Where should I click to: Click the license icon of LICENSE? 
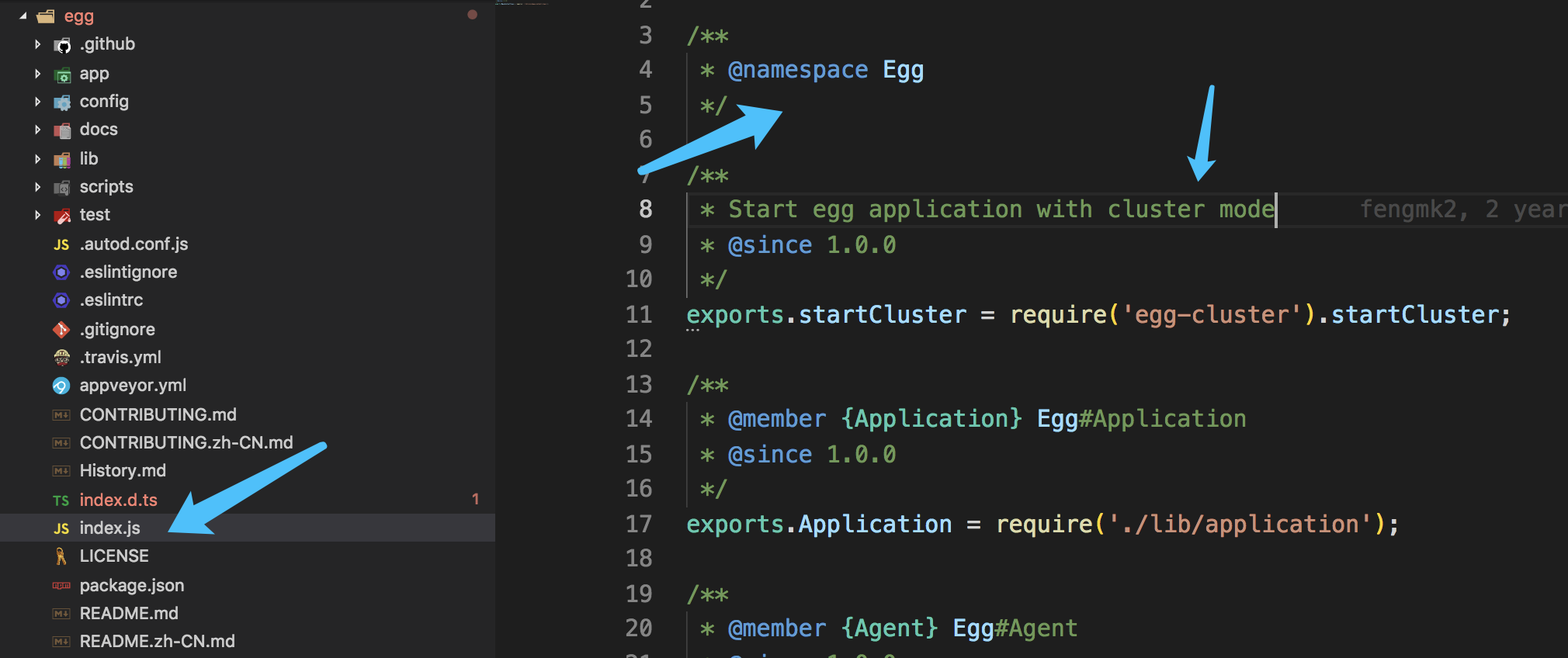tap(61, 556)
